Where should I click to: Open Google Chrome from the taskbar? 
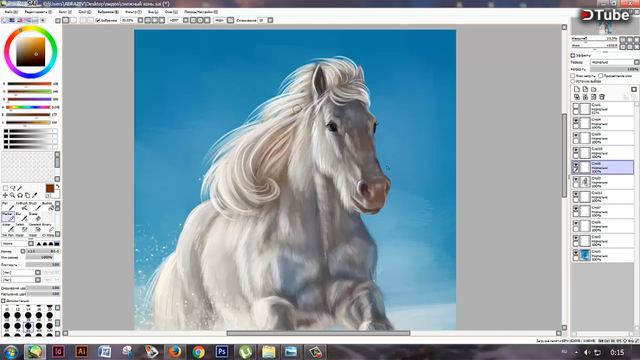tap(198, 351)
